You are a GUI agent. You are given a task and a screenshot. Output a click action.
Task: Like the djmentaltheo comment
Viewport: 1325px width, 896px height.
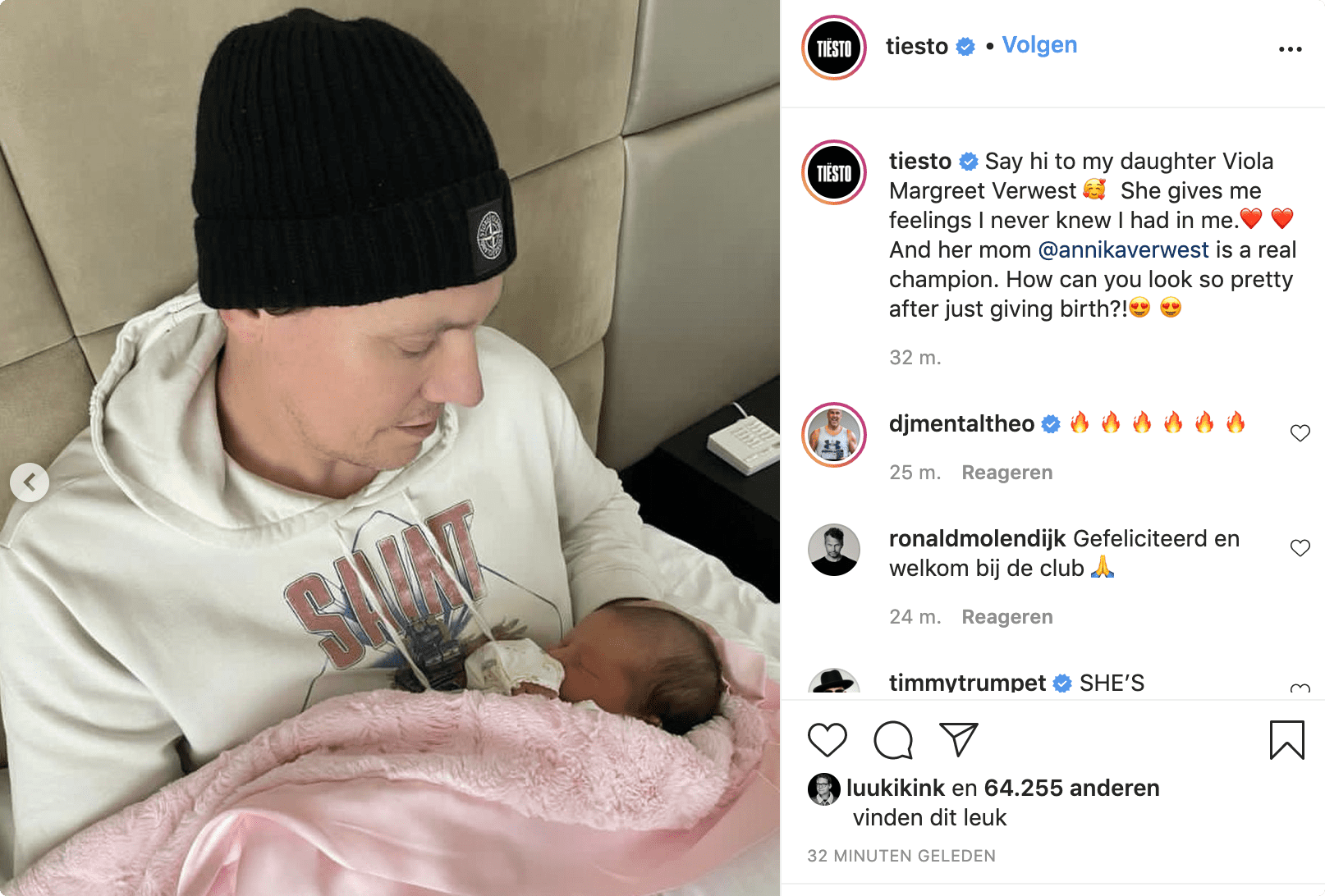click(x=1300, y=432)
